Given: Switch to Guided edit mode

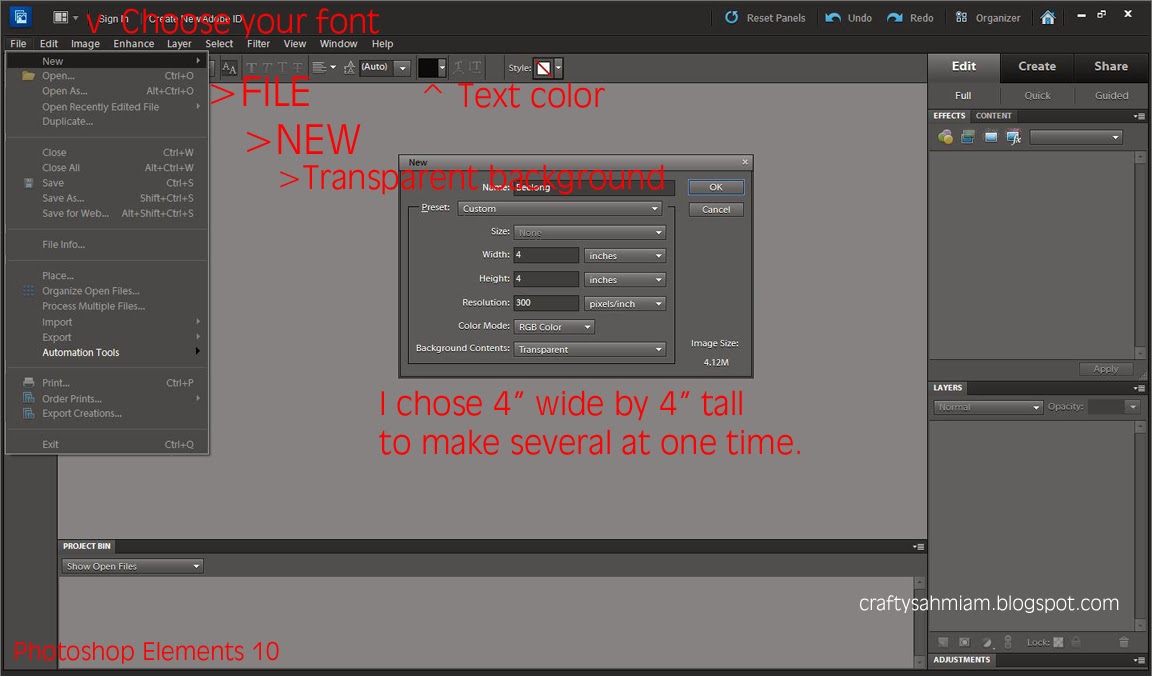Looking at the screenshot, I should coord(1111,96).
